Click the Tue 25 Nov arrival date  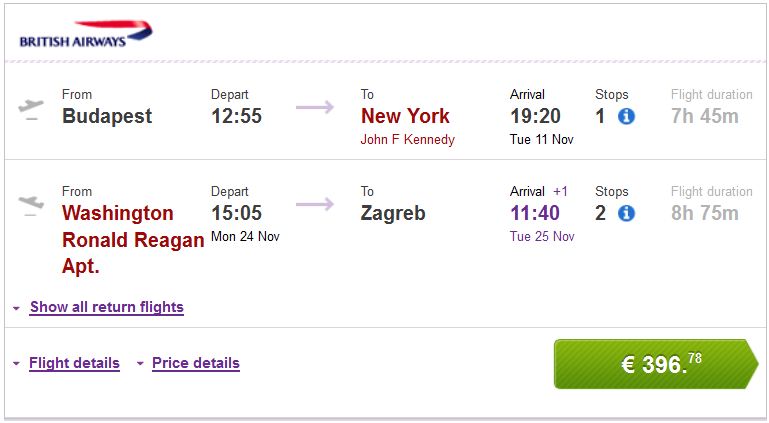[x=542, y=237]
